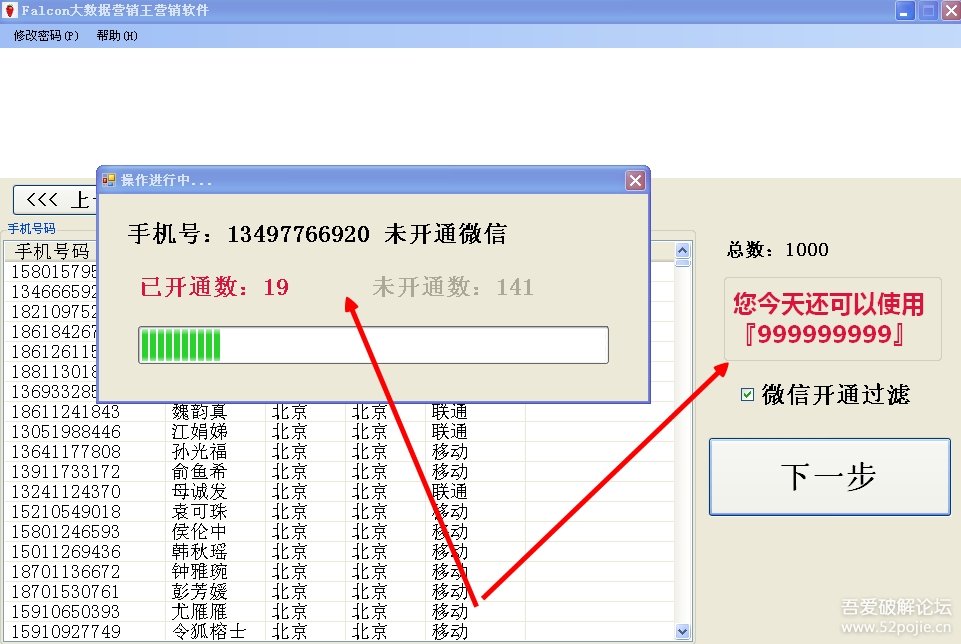Image resolution: width=961 pixels, height=644 pixels.
Task: Click the green progress bar in dialog
Action: [373, 345]
